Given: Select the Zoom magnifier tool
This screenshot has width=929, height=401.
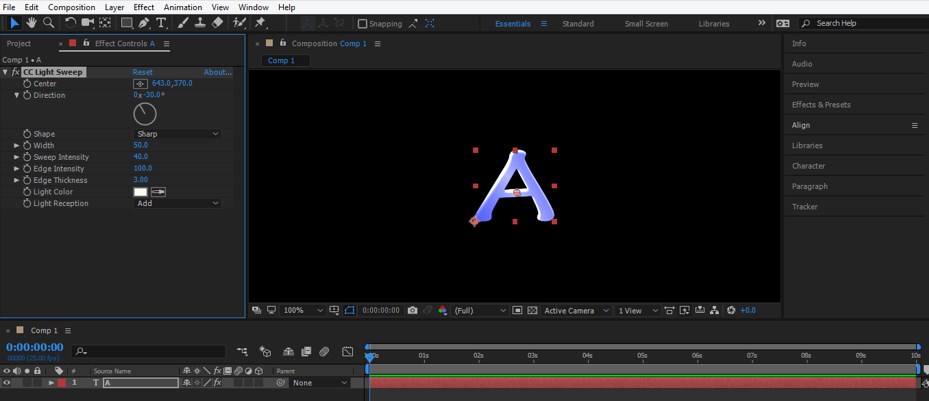Looking at the screenshot, I should pos(48,23).
